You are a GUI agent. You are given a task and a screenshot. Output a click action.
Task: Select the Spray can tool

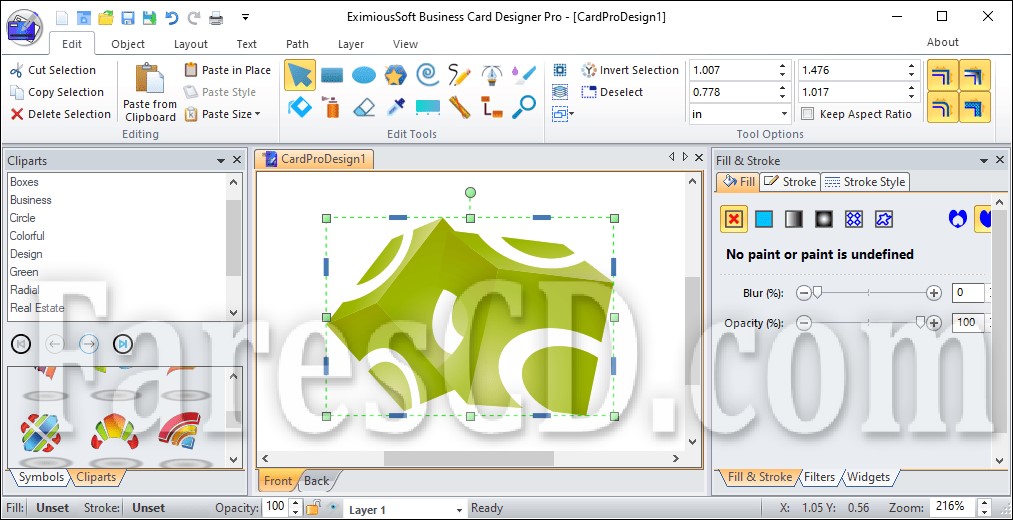pos(332,107)
